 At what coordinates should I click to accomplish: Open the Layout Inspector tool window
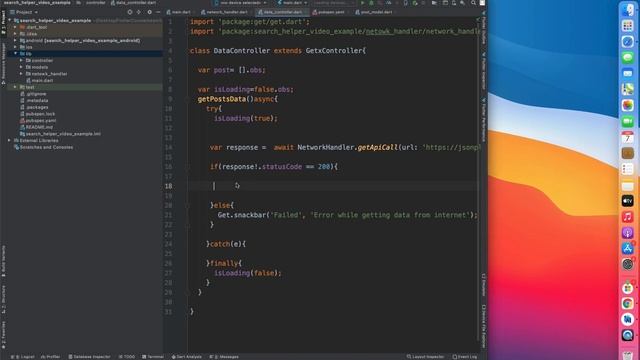coord(425,357)
